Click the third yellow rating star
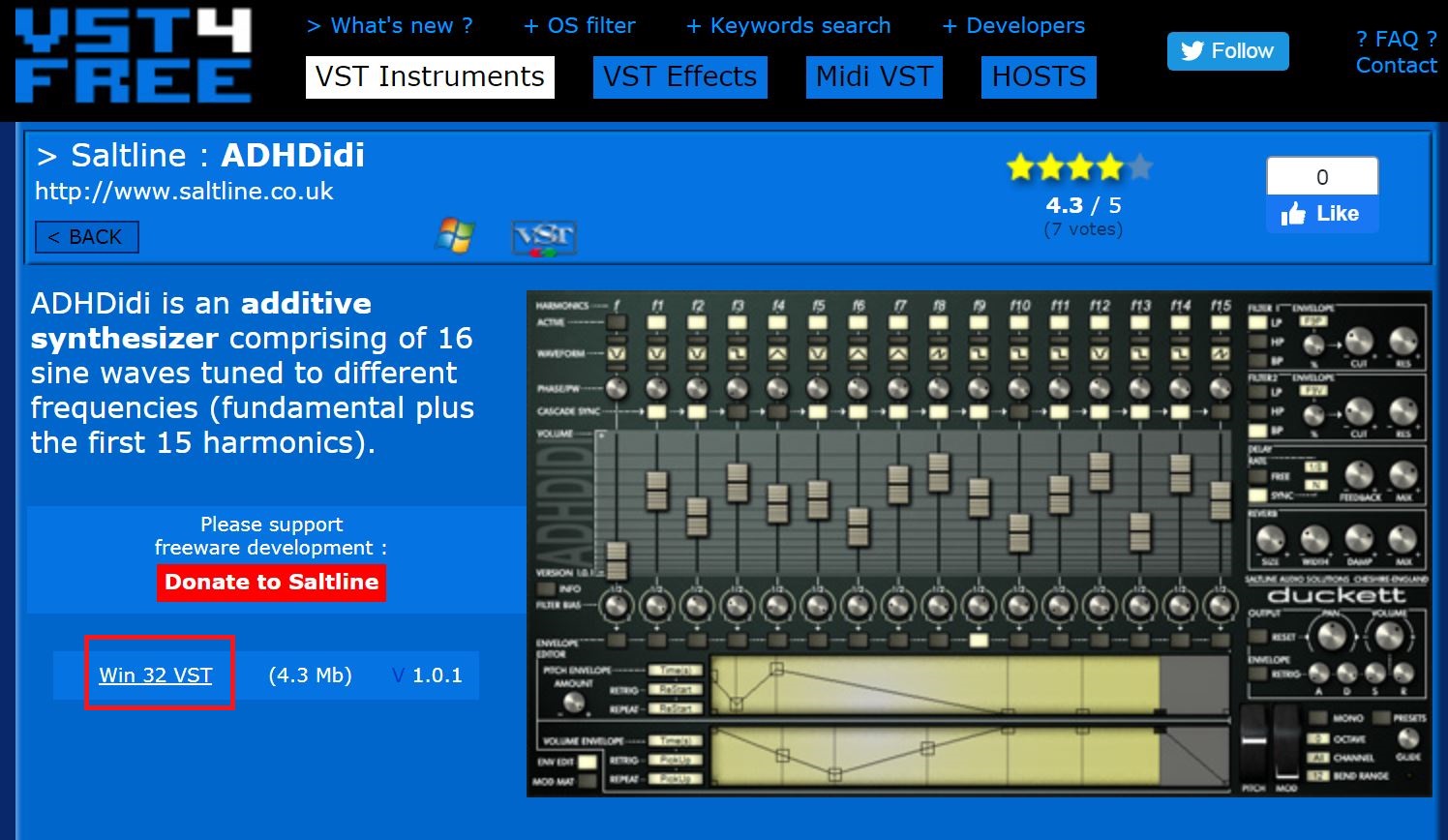 [1080, 167]
